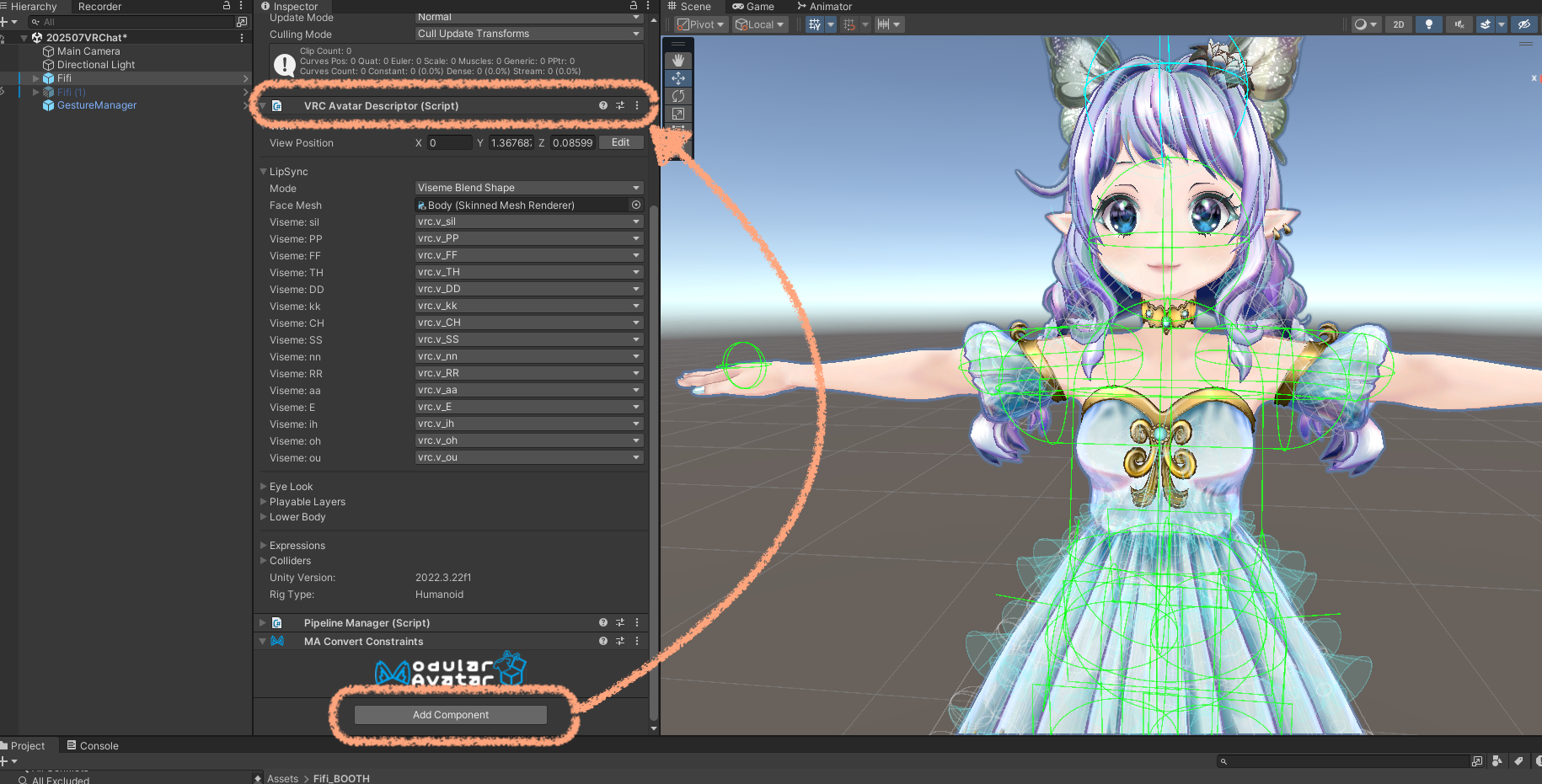Open the Pivot handle position dropdown
Viewport: 1542px width, 784px height.
(x=701, y=24)
